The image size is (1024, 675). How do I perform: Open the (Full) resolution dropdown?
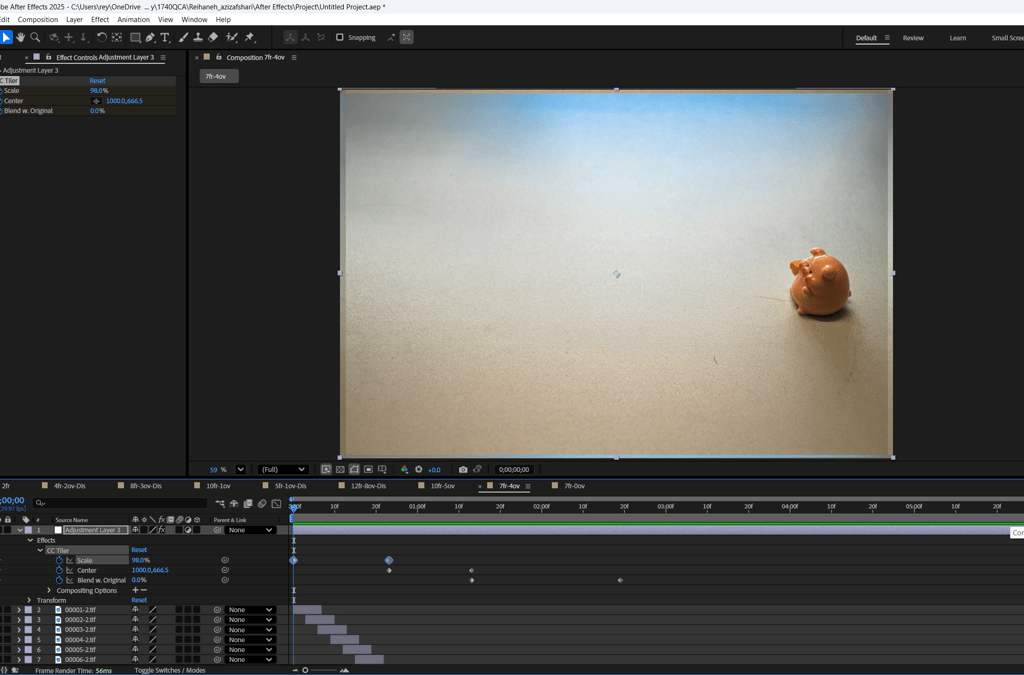point(283,469)
